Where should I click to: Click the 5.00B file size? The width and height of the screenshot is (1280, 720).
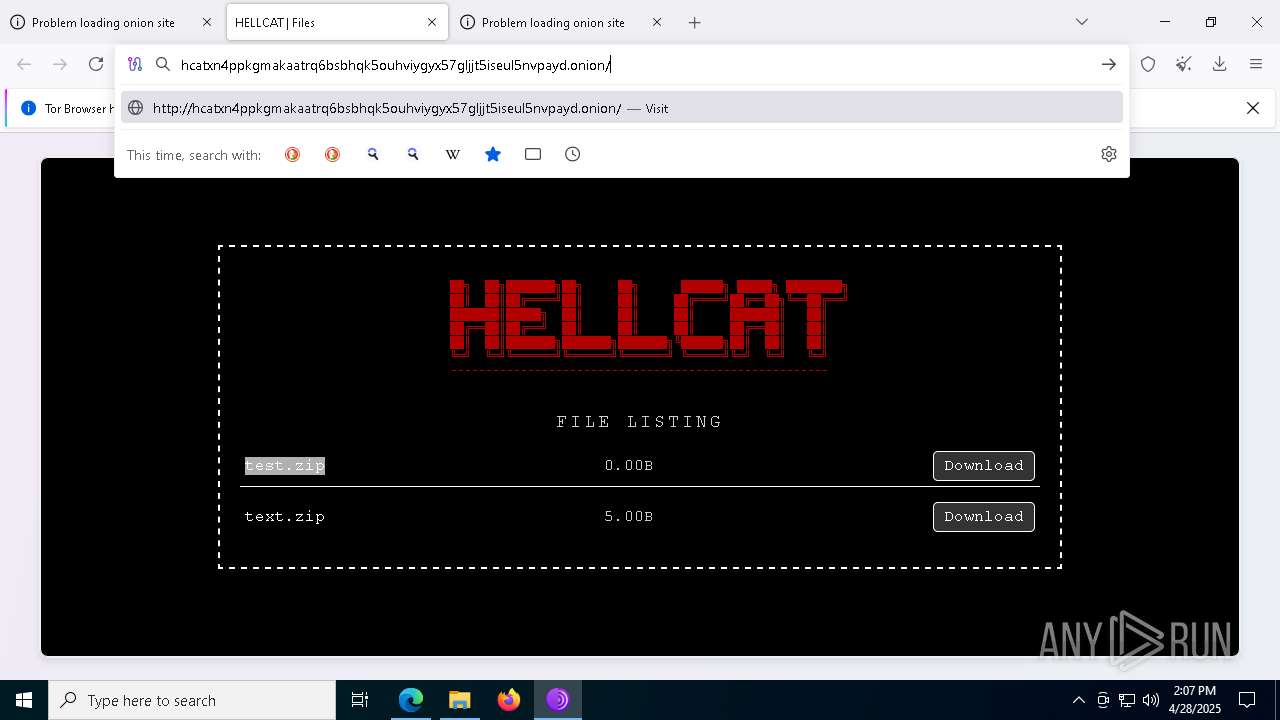pyautogui.click(x=629, y=516)
